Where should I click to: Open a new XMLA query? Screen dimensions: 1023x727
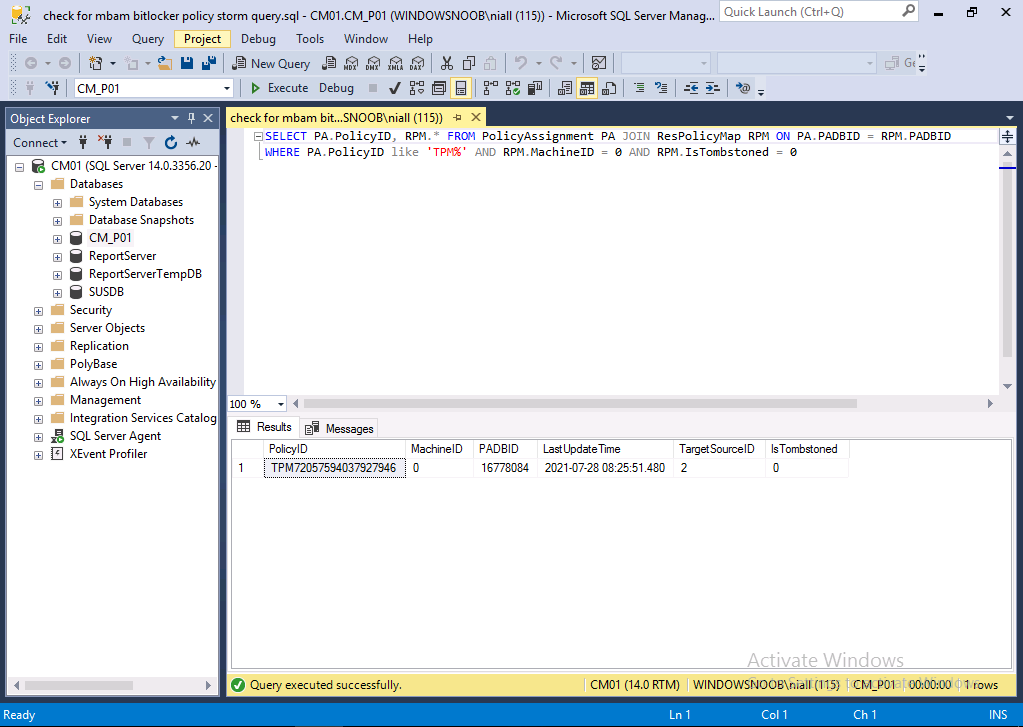(x=395, y=63)
